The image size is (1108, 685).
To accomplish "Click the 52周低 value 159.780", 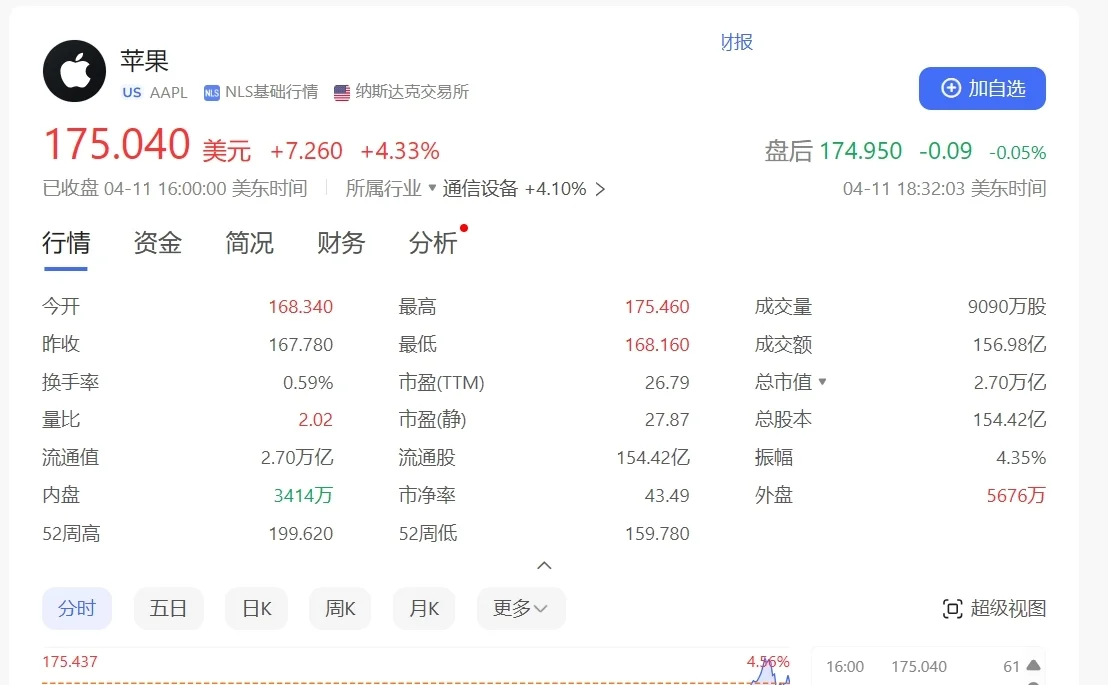I will pyautogui.click(x=657, y=534).
